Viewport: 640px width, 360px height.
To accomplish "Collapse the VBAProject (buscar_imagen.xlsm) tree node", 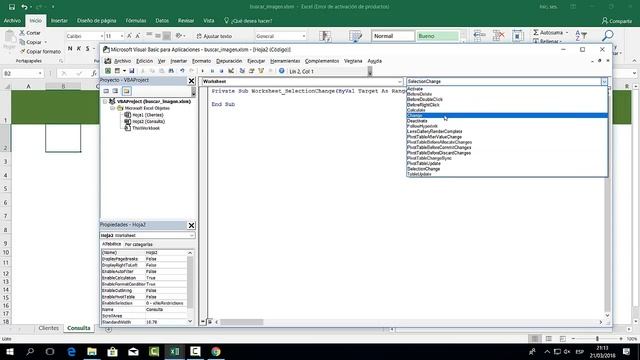I will point(105,101).
